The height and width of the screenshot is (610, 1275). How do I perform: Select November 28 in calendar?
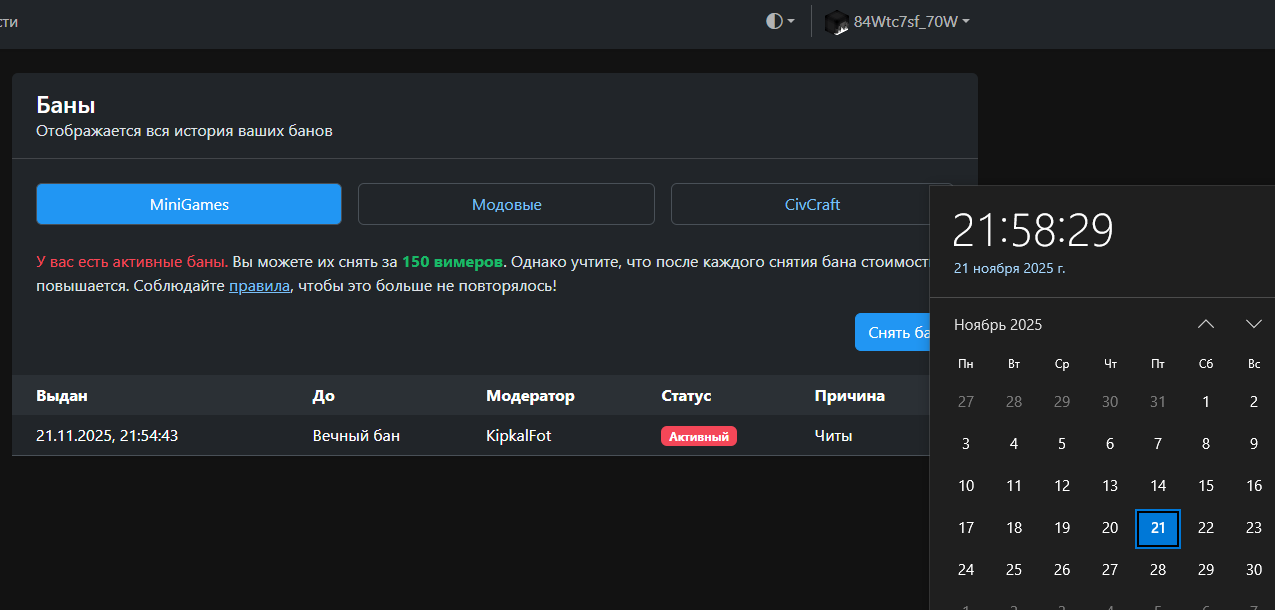click(1158, 570)
